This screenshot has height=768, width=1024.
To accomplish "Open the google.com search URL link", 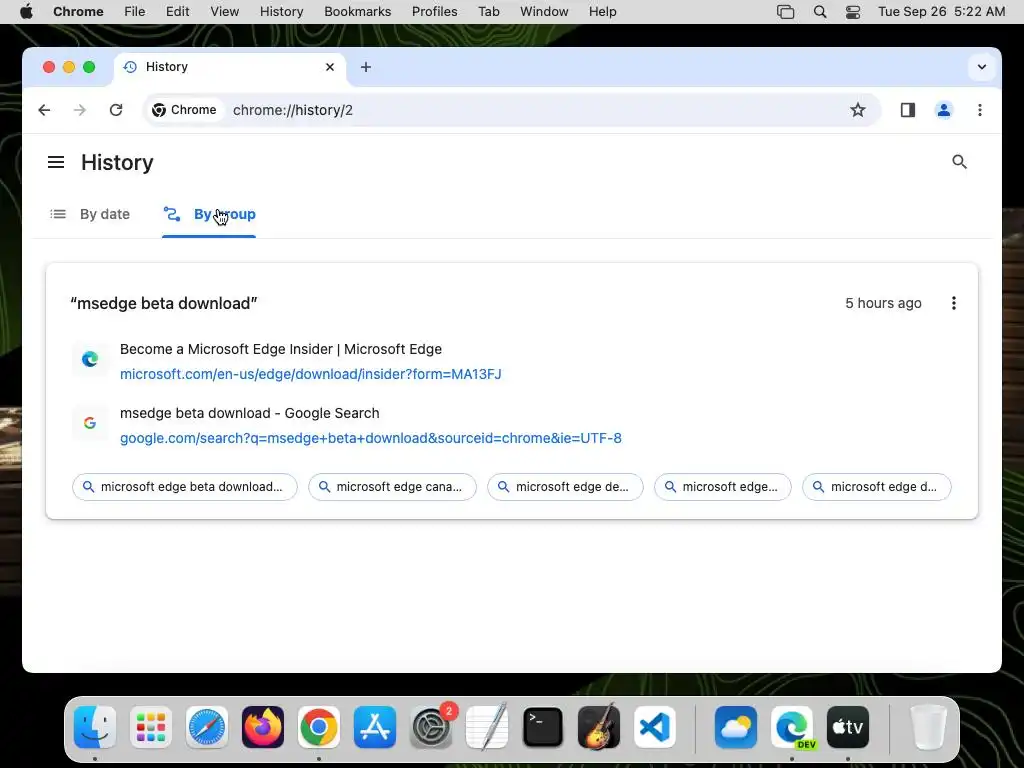I will (371, 438).
